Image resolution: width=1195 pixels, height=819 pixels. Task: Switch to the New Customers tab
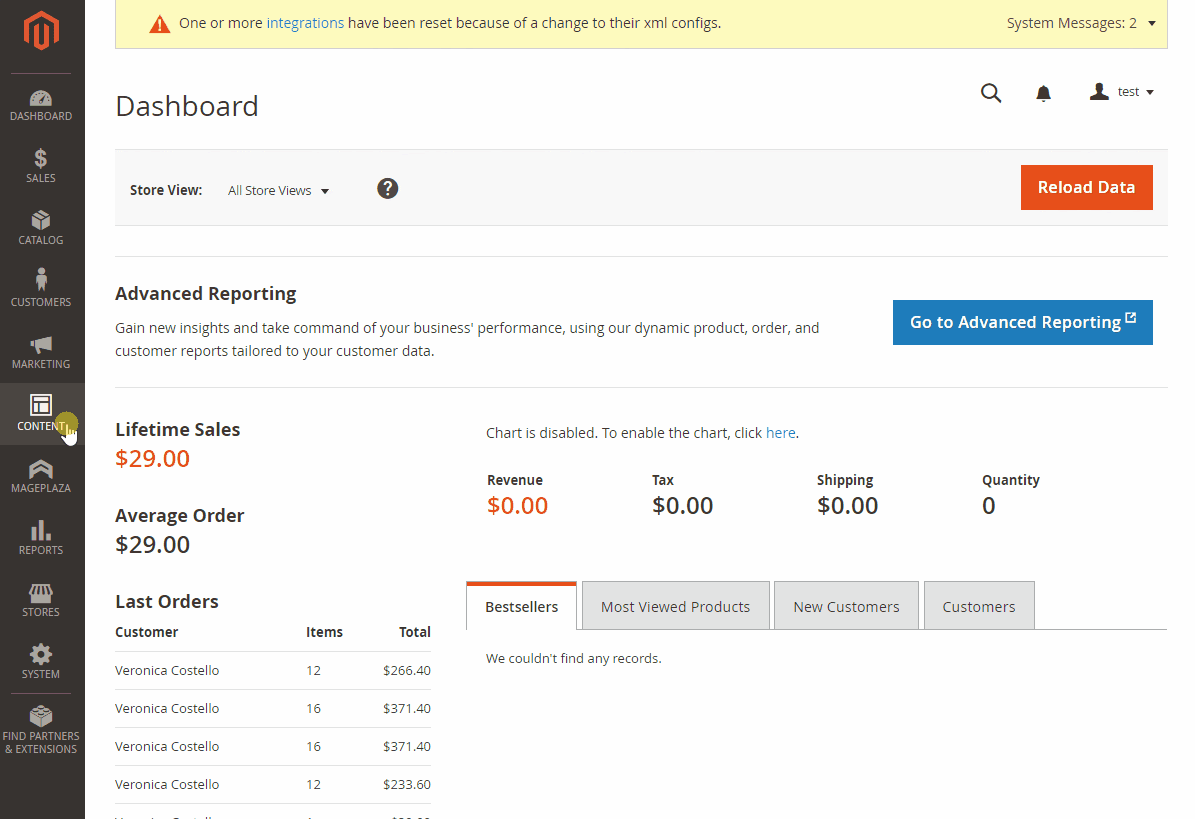click(846, 606)
